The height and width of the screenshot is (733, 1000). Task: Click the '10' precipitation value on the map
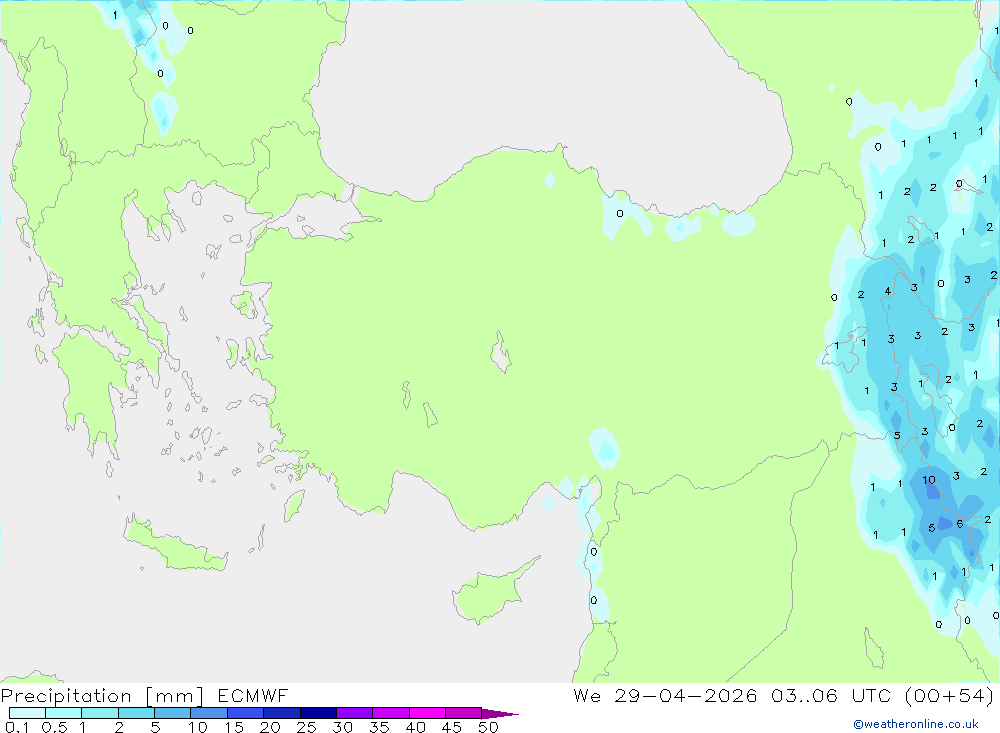tap(929, 480)
